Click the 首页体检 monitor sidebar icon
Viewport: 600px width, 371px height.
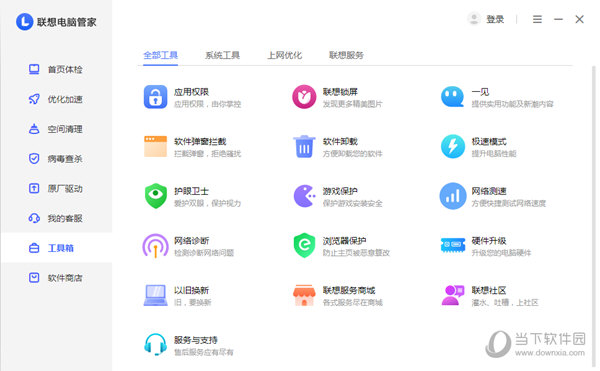(x=34, y=69)
